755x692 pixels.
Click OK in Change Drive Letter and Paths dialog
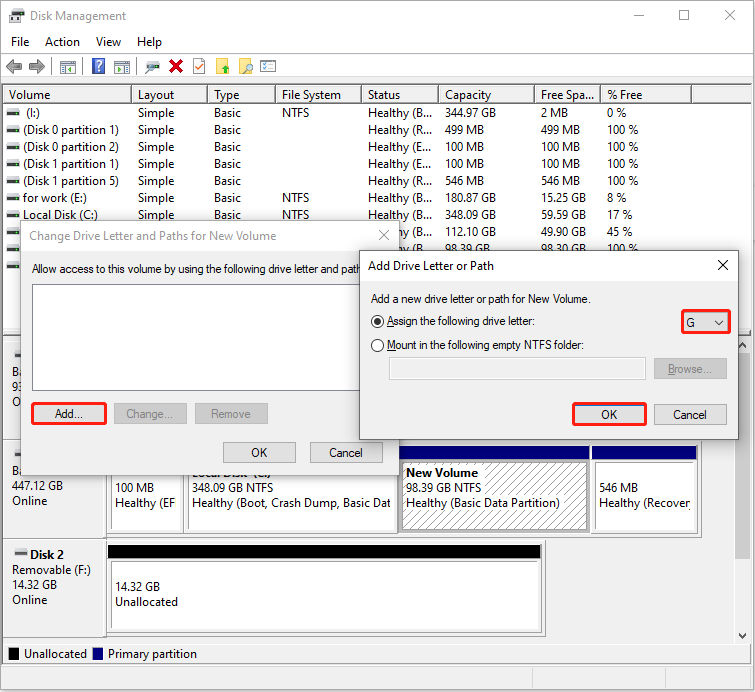point(259,453)
